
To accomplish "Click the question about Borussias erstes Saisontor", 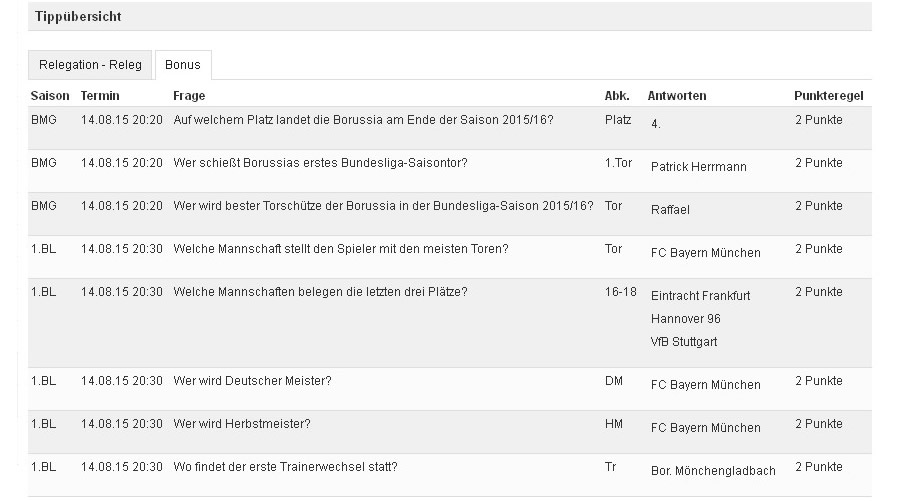I will tap(320, 163).
